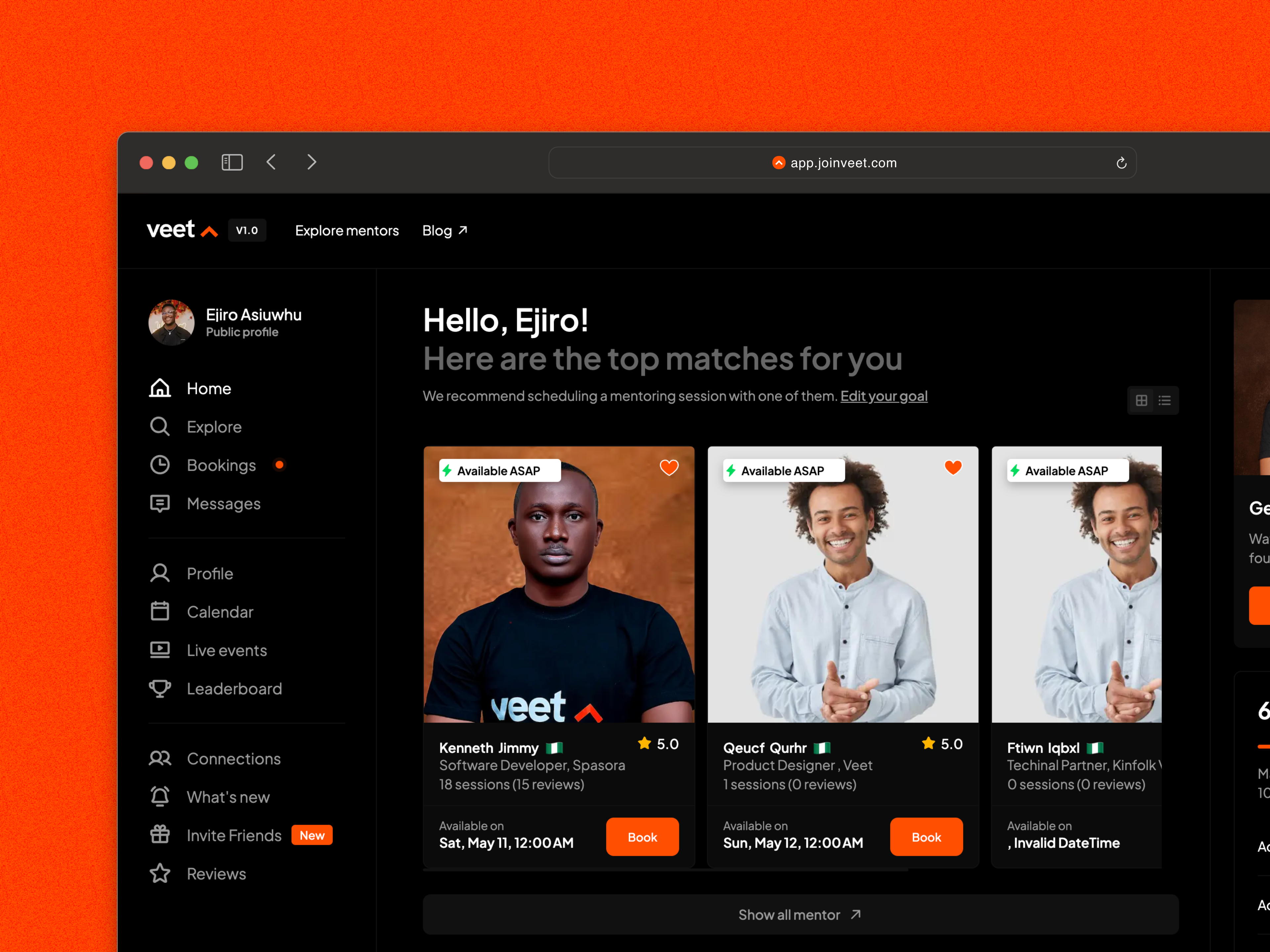This screenshot has height=952, width=1270.
Task: Unfavorite Qeucf Qurhr with heart icon
Action: pos(952,468)
